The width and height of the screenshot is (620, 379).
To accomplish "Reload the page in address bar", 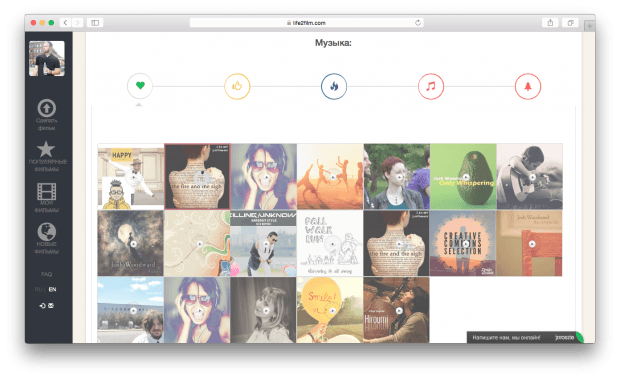I will pos(418,23).
